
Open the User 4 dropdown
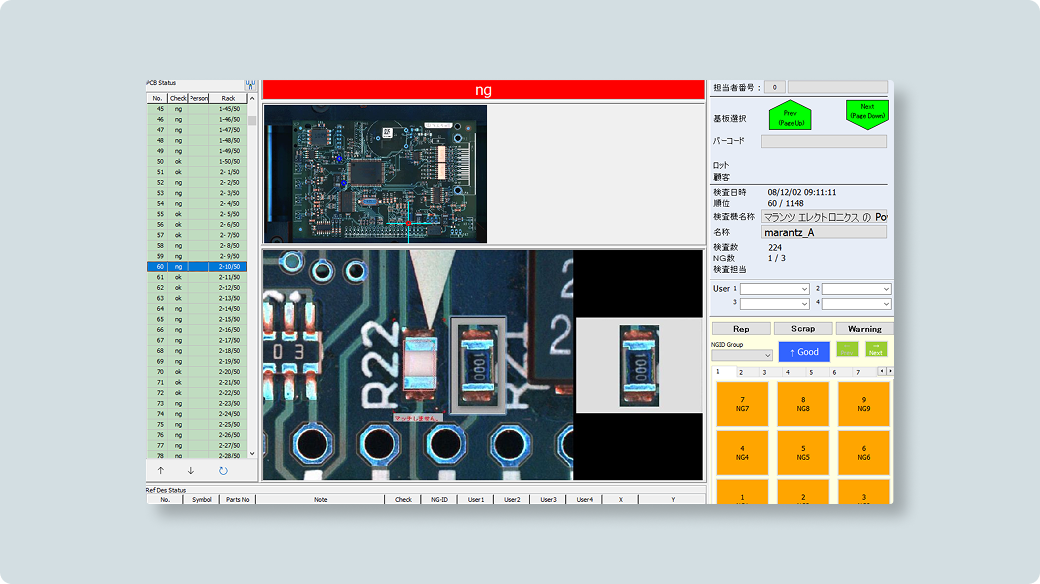[x=856, y=303]
